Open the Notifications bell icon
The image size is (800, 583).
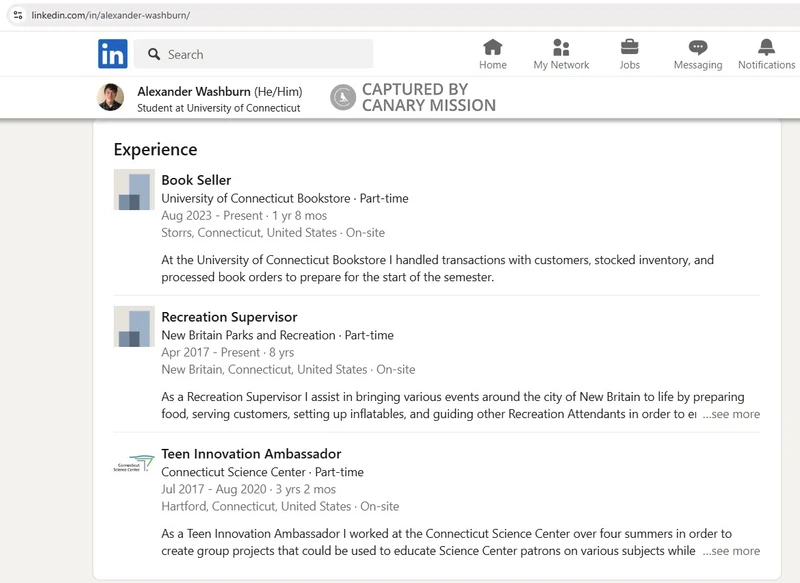coord(766,47)
